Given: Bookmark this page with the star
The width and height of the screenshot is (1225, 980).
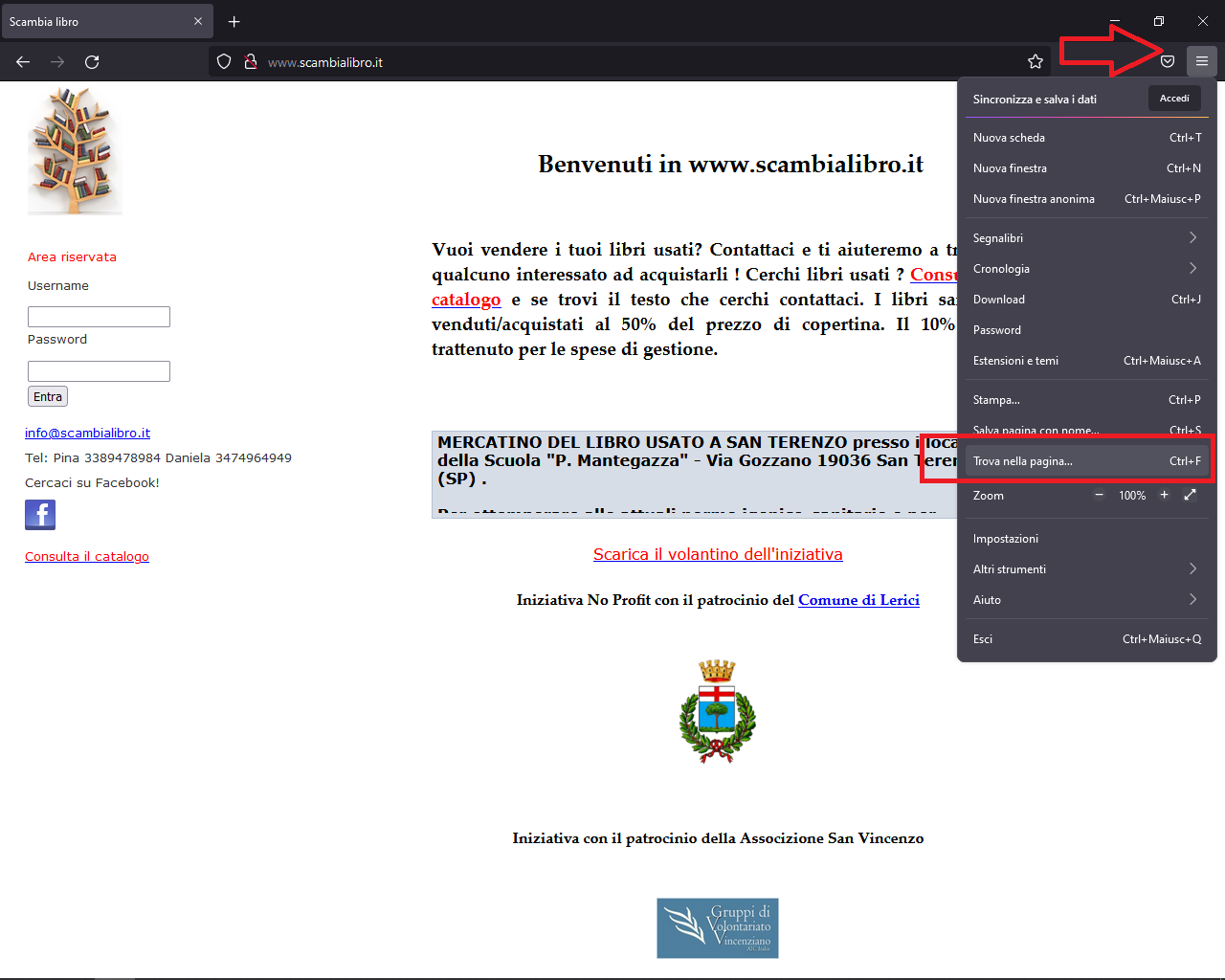Looking at the screenshot, I should point(1036,61).
